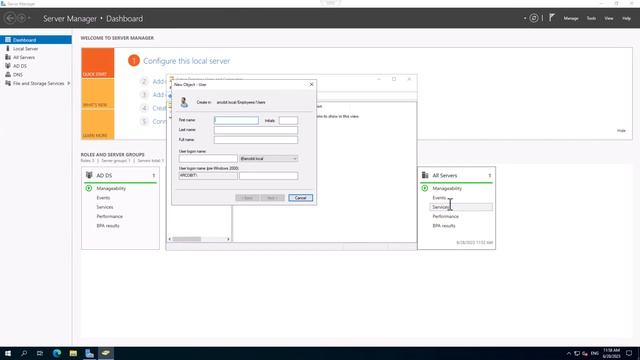This screenshot has height=360, width=640.
Task: Click the right arrow of the tree pane scrollbar
Action: click(x=228, y=239)
